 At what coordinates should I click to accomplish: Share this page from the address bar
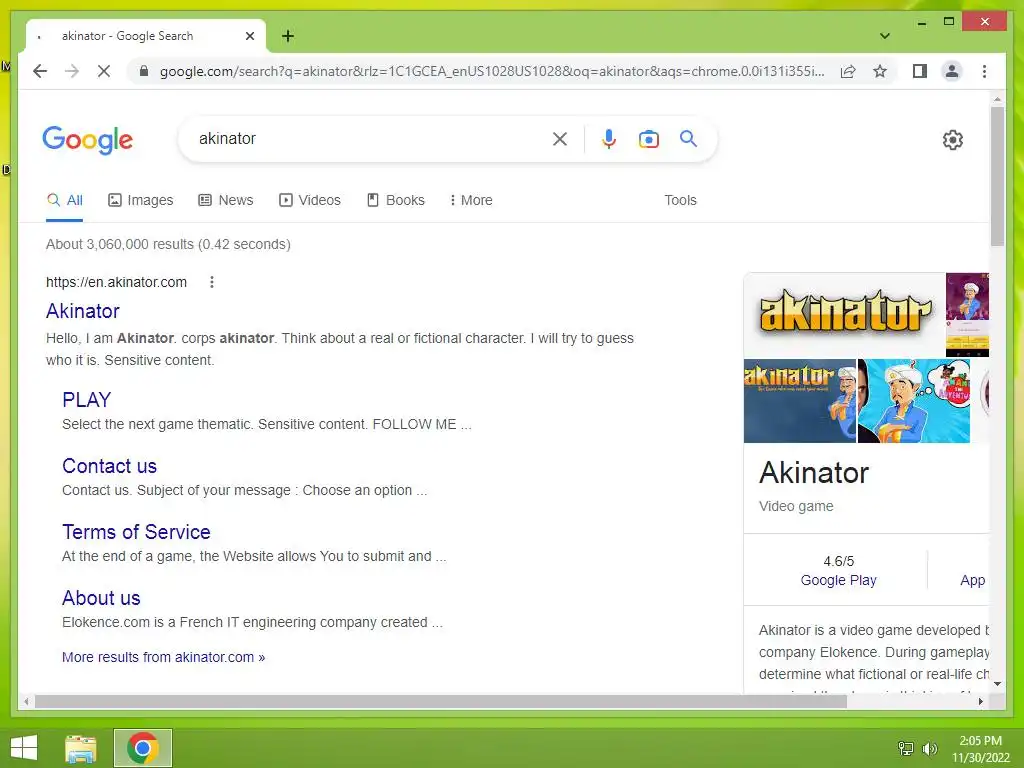[848, 71]
